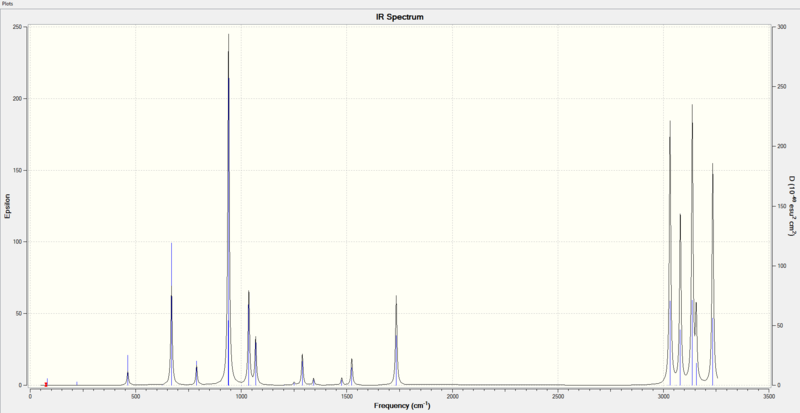800x413 pixels.
Task: Select the small peak near 790 cm-1
Action: (x=196, y=375)
